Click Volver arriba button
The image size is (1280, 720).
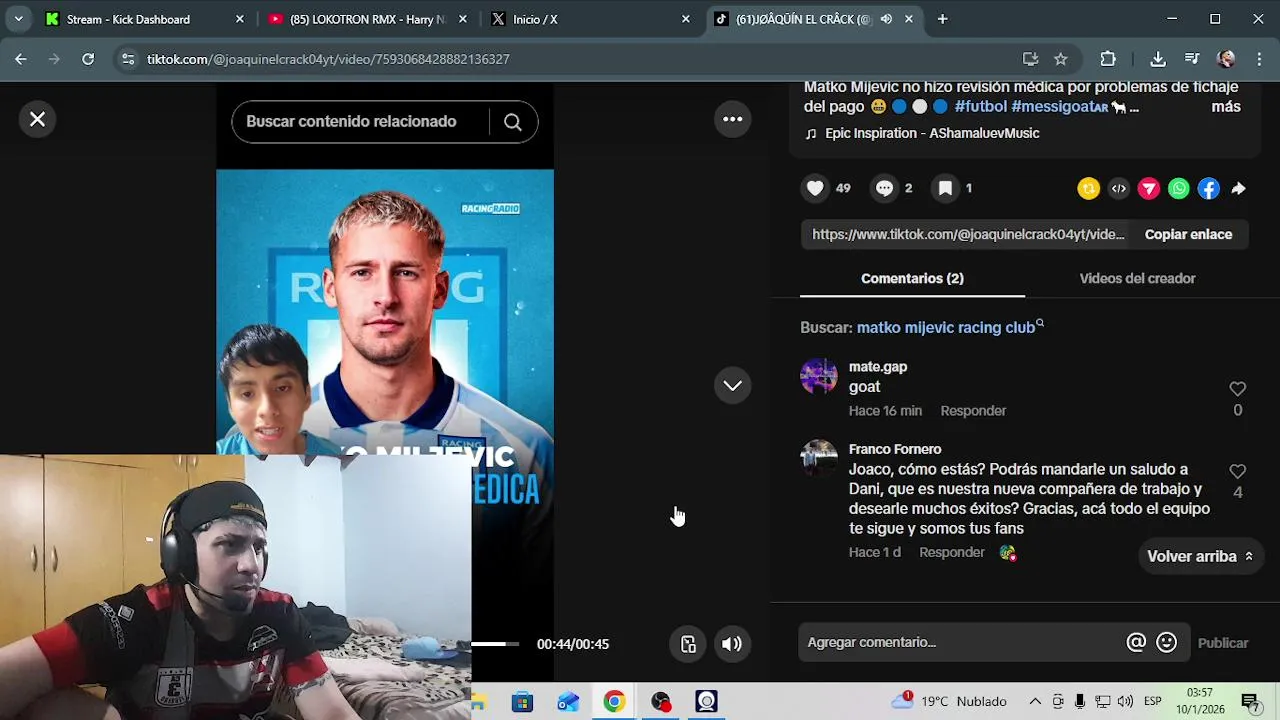[1200, 556]
